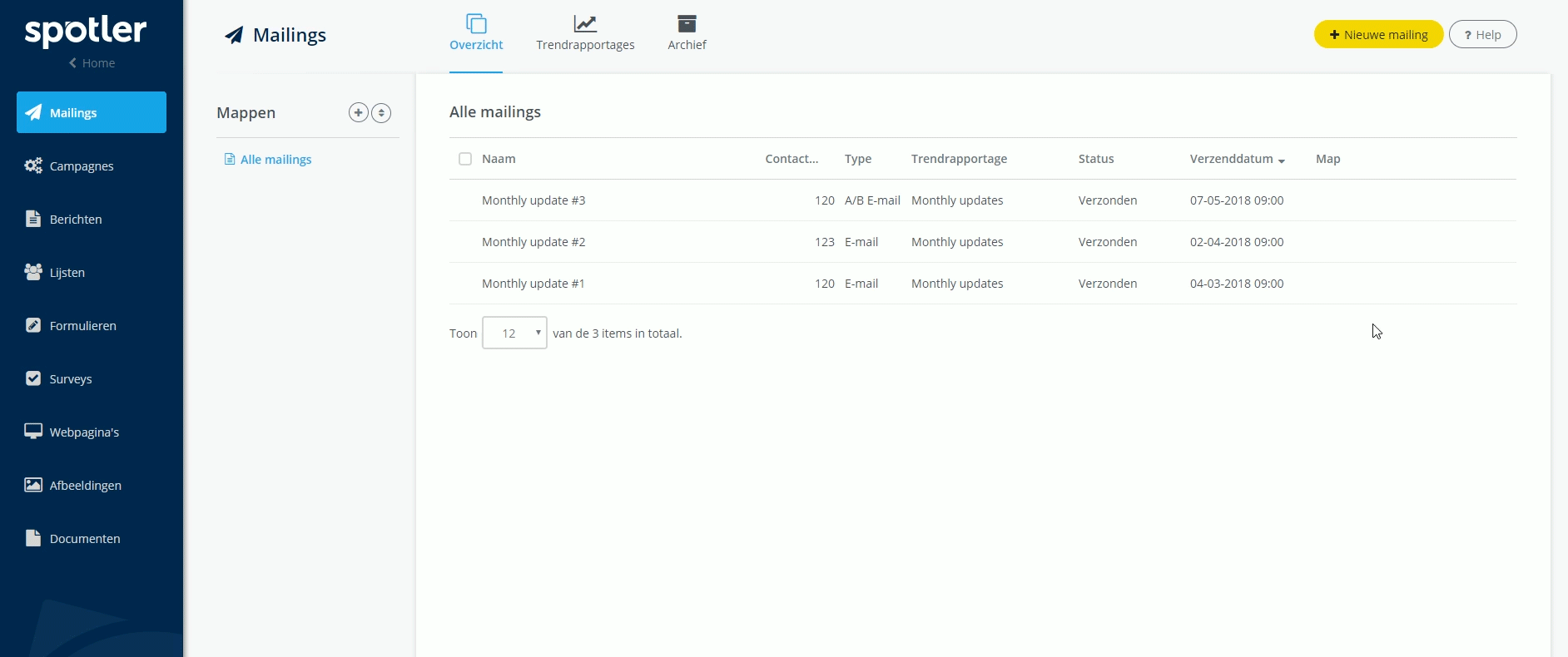Sort by the Trendrapportage column header

point(959,159)
